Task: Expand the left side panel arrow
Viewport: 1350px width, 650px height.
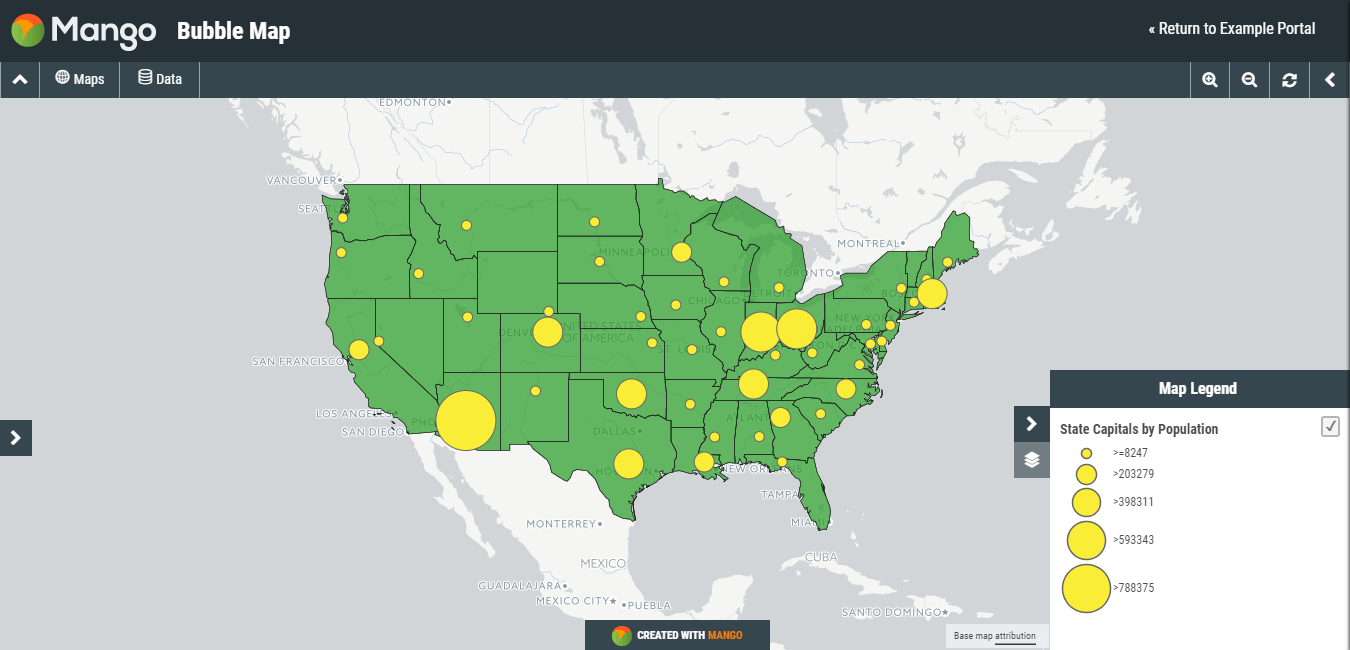Action: [x=16, y=437]
